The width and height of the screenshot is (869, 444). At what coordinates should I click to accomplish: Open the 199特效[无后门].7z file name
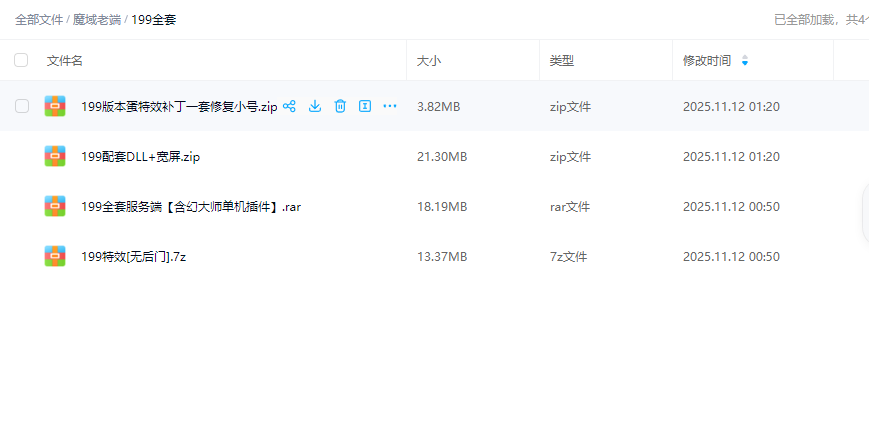134,257
